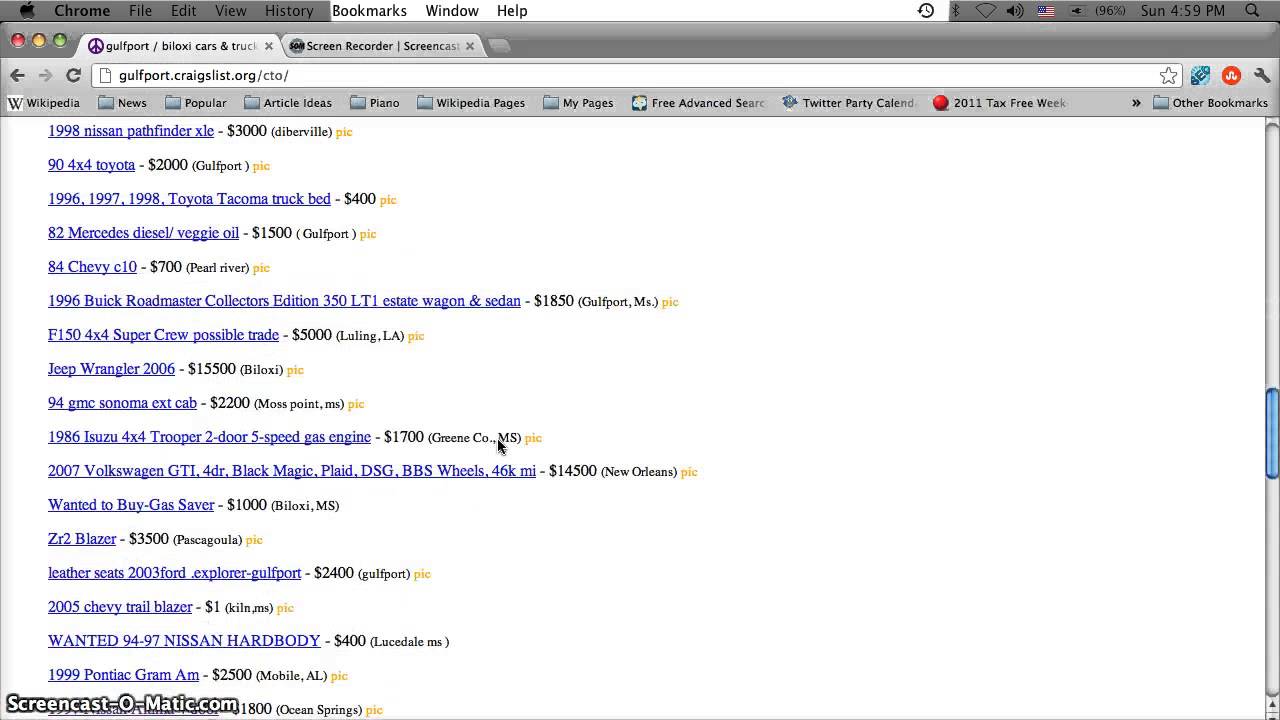Image resolution: width=1280 pixels, height=720 pixels.
Task: Open the Window menu
Action: click(452, 11)
